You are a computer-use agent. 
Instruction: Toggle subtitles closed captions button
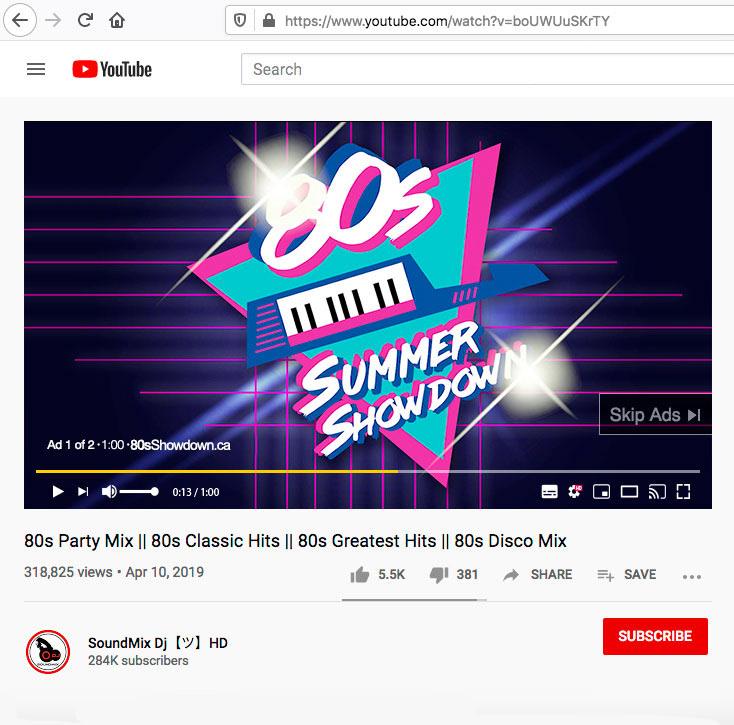[549, 491]
